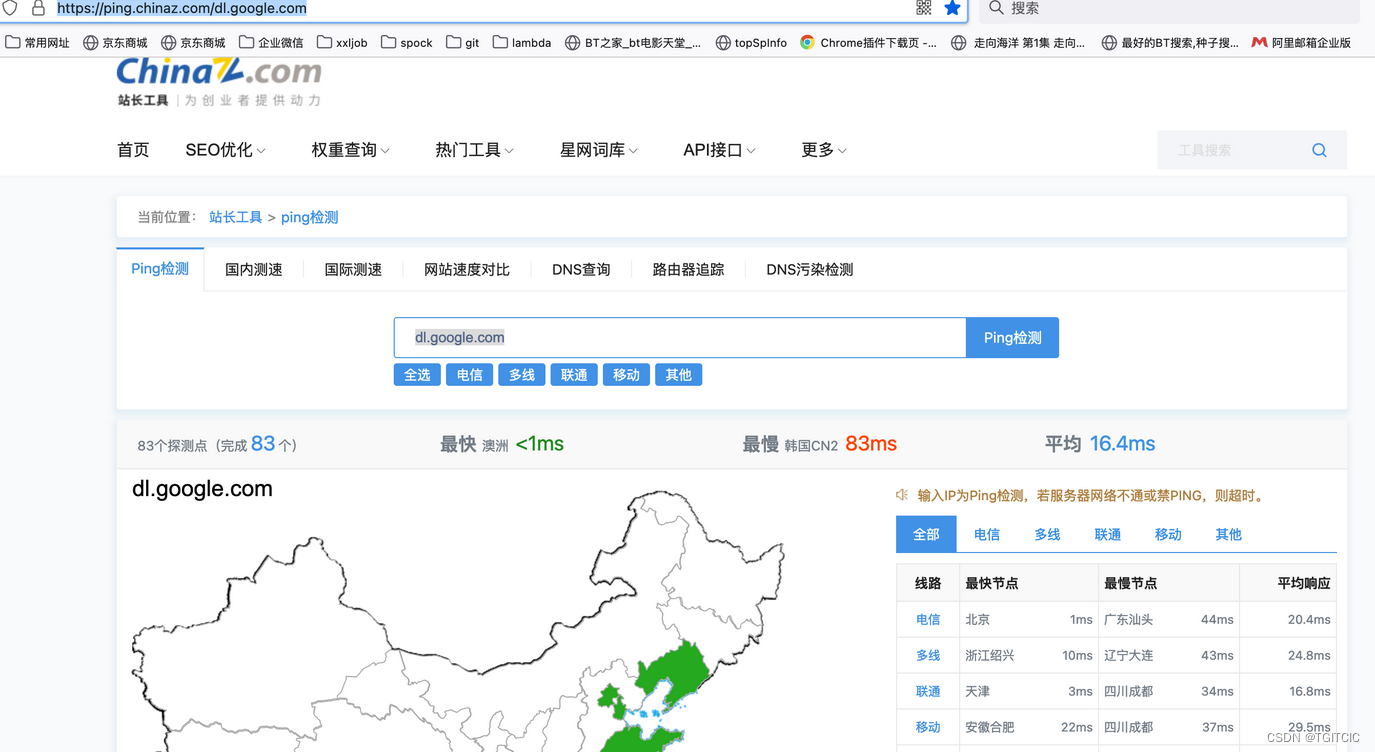
Task: Select the Ping检测 tab left of 国内测速
Action: click(160, 269)
